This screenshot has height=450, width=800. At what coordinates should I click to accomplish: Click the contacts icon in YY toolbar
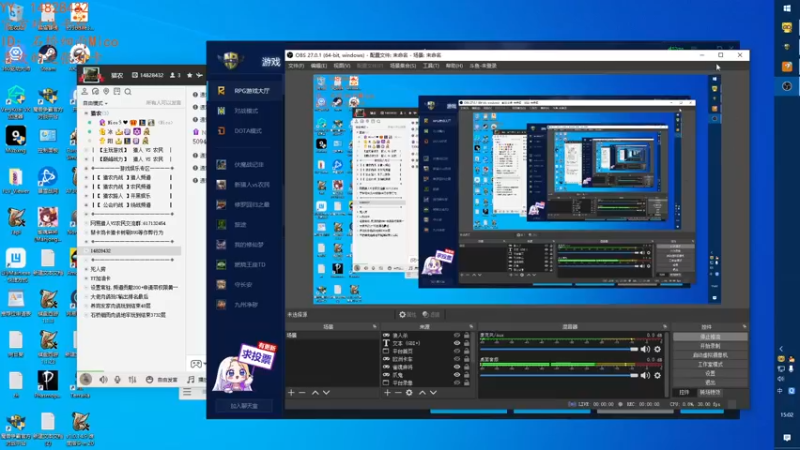[x=85, y=91]
